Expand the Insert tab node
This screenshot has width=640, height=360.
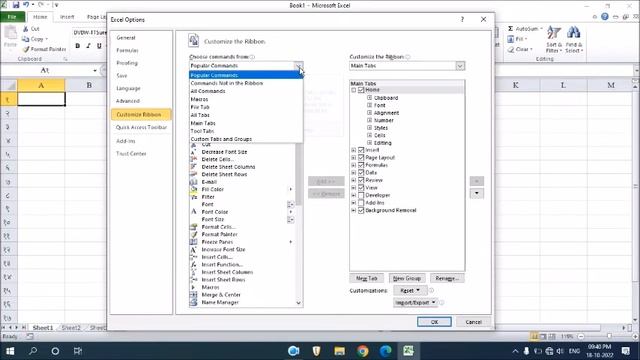354,150
